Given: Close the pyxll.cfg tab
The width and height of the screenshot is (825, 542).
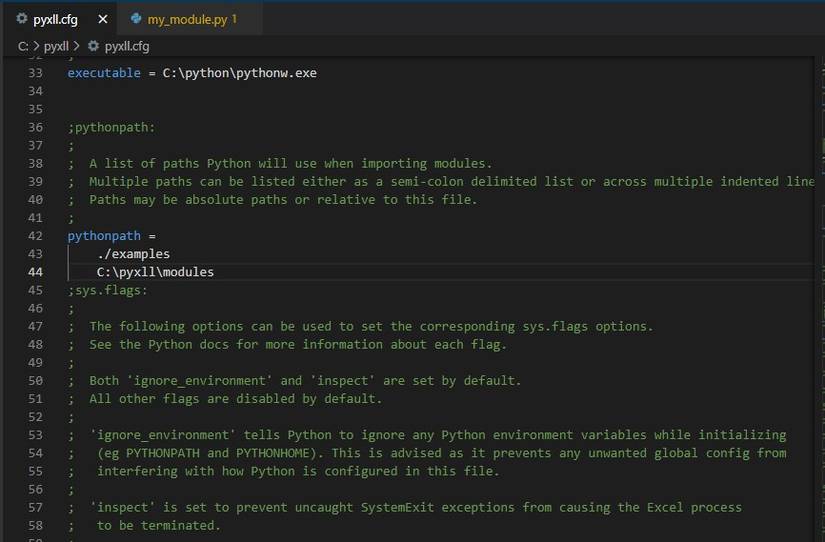Looking at the screenshot, I should pyautogui.click(x=102, y=19).
